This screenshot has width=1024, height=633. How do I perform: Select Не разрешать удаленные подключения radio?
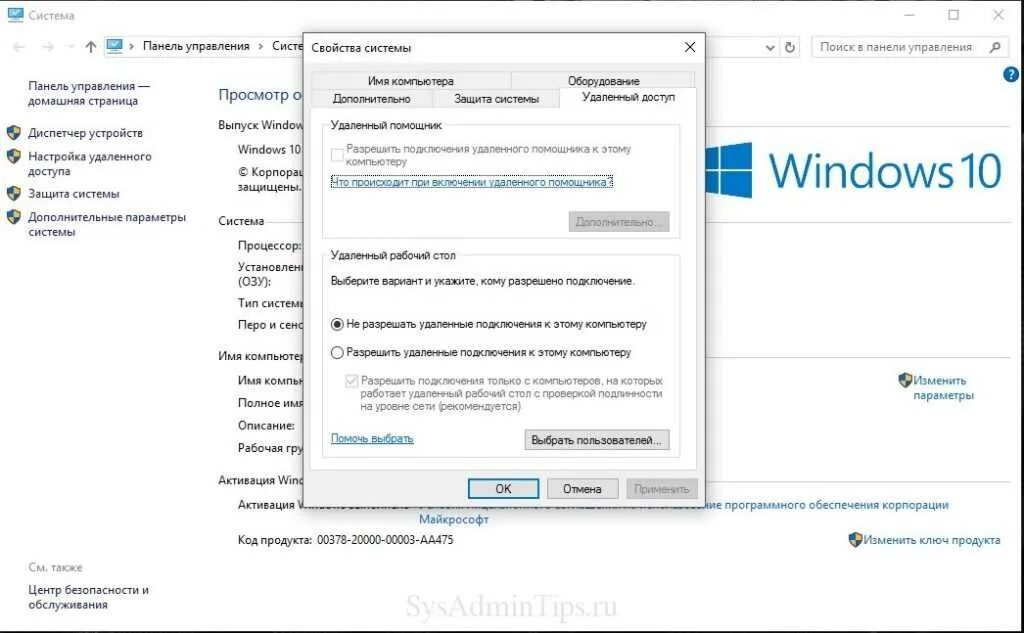[337, 324]
